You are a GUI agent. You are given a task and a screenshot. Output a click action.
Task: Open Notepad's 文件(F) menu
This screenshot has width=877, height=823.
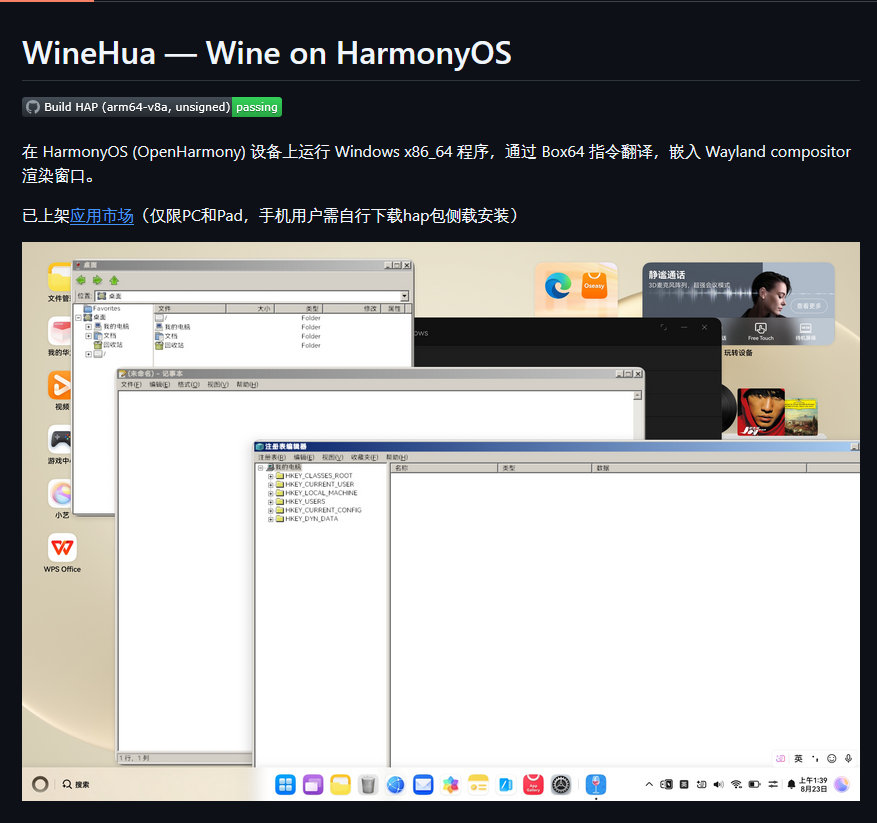(131, 384)
